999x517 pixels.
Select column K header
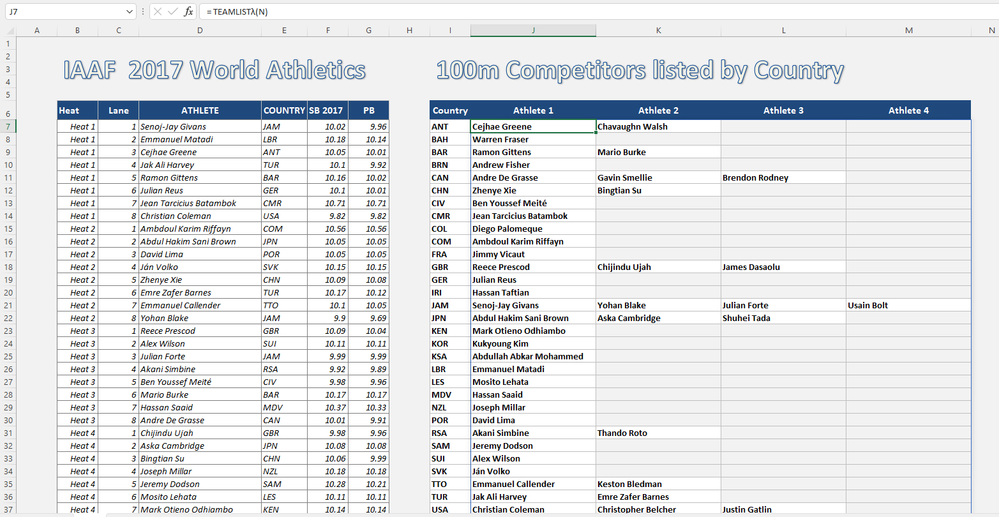coord(658,31)
